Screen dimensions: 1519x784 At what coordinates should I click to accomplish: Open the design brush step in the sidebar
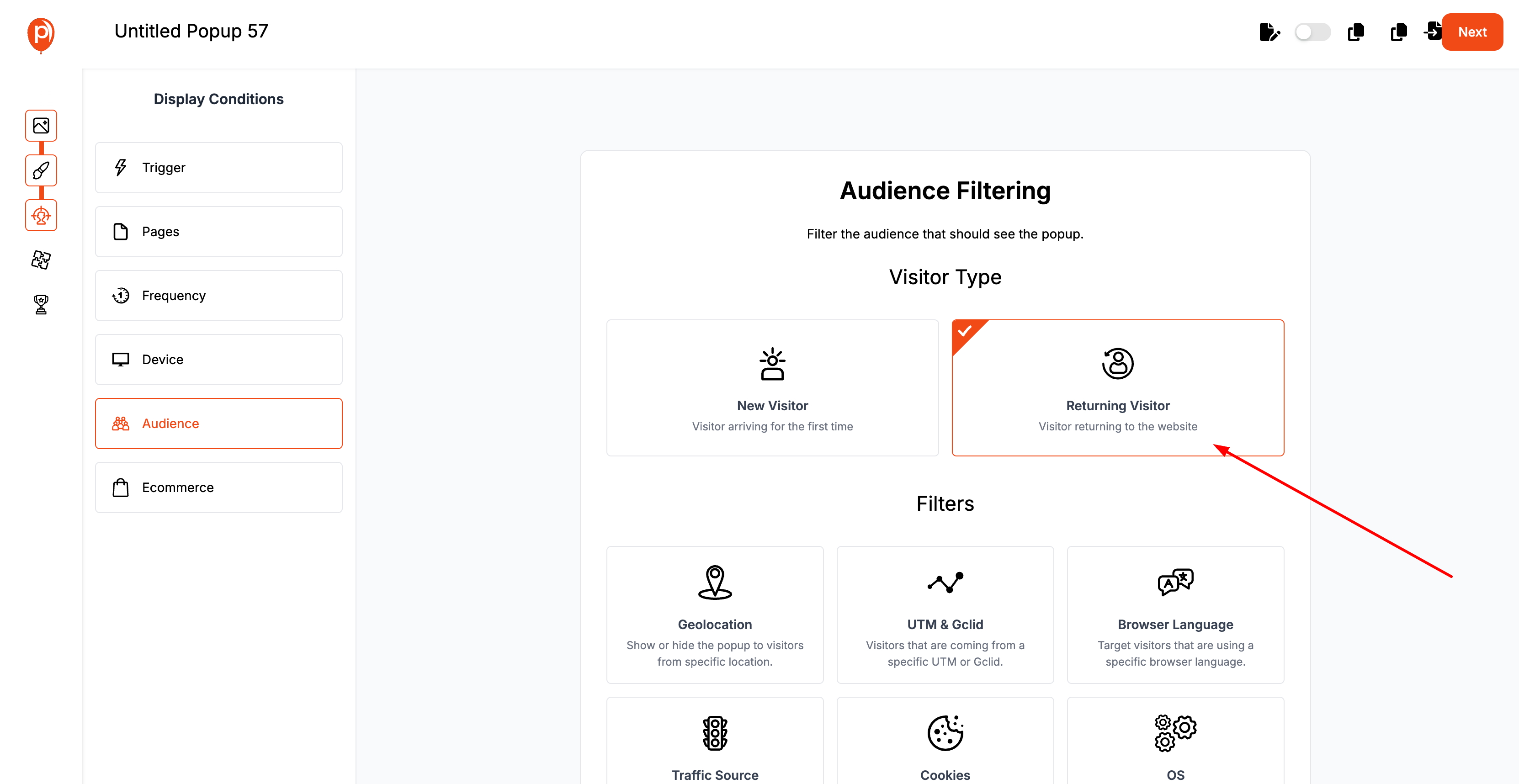pyautogui.click(x=40, y=170)
